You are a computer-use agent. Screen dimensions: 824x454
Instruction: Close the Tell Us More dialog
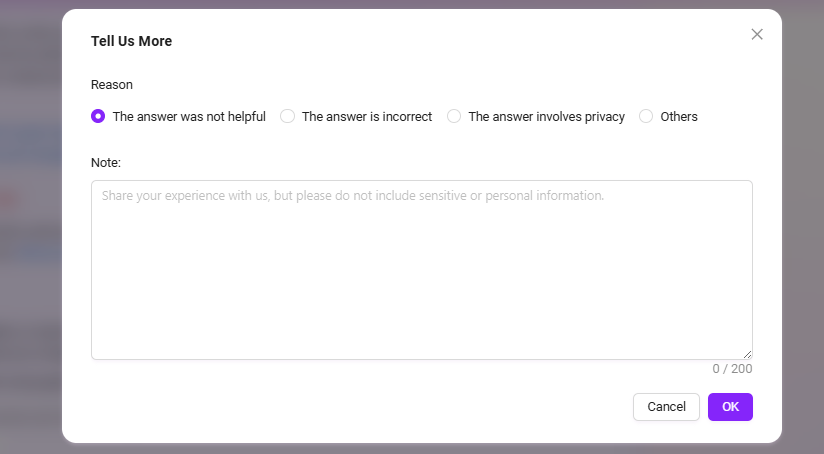tap(757, 35)
